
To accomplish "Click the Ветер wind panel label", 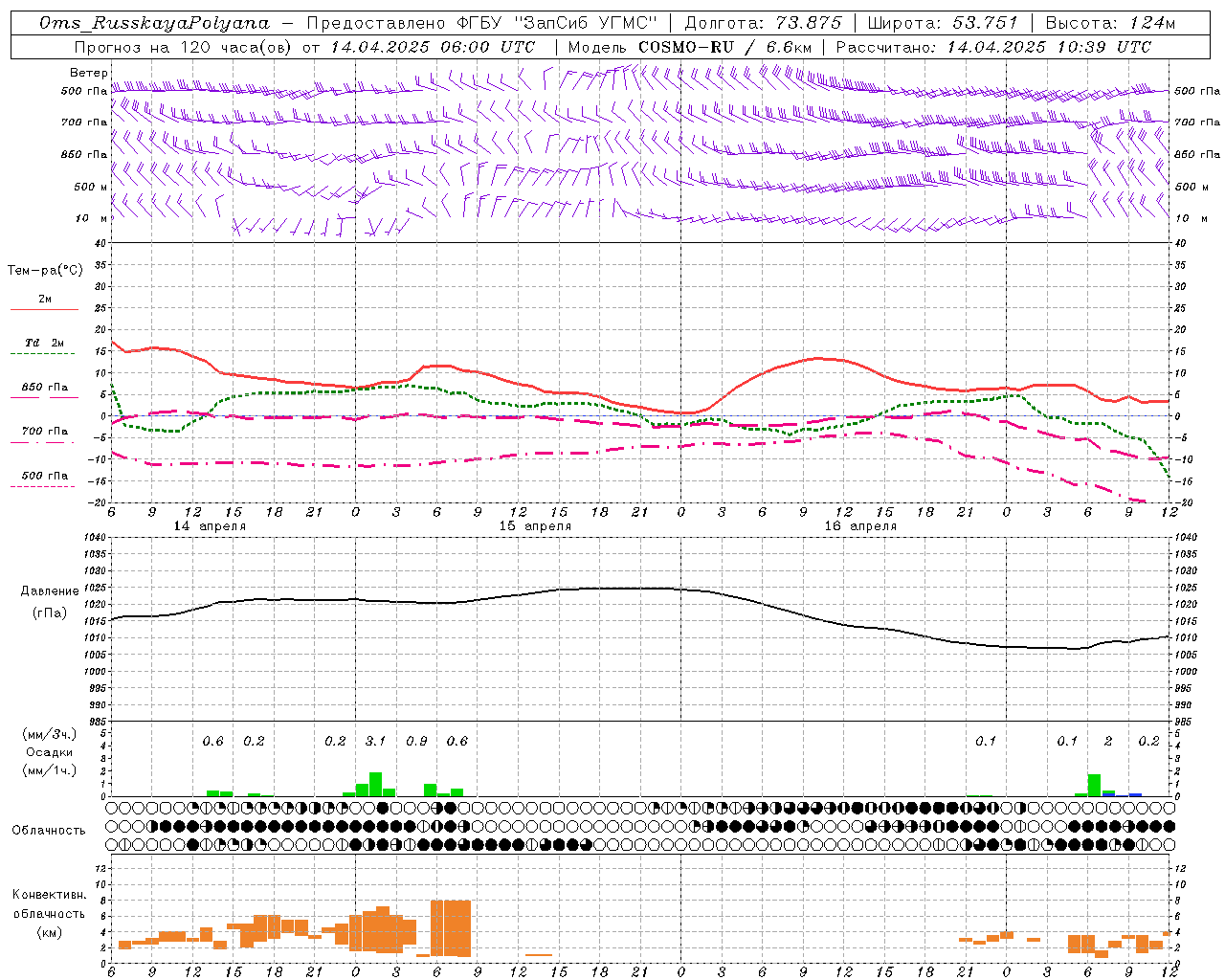I will (x=88, y=73).
